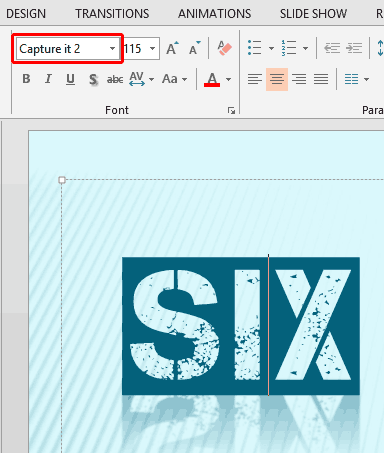The height and width of the screenshot is (453, 384).
Task: Expand the Bullets dropdown arrow
Action: (x=271, y=49)
